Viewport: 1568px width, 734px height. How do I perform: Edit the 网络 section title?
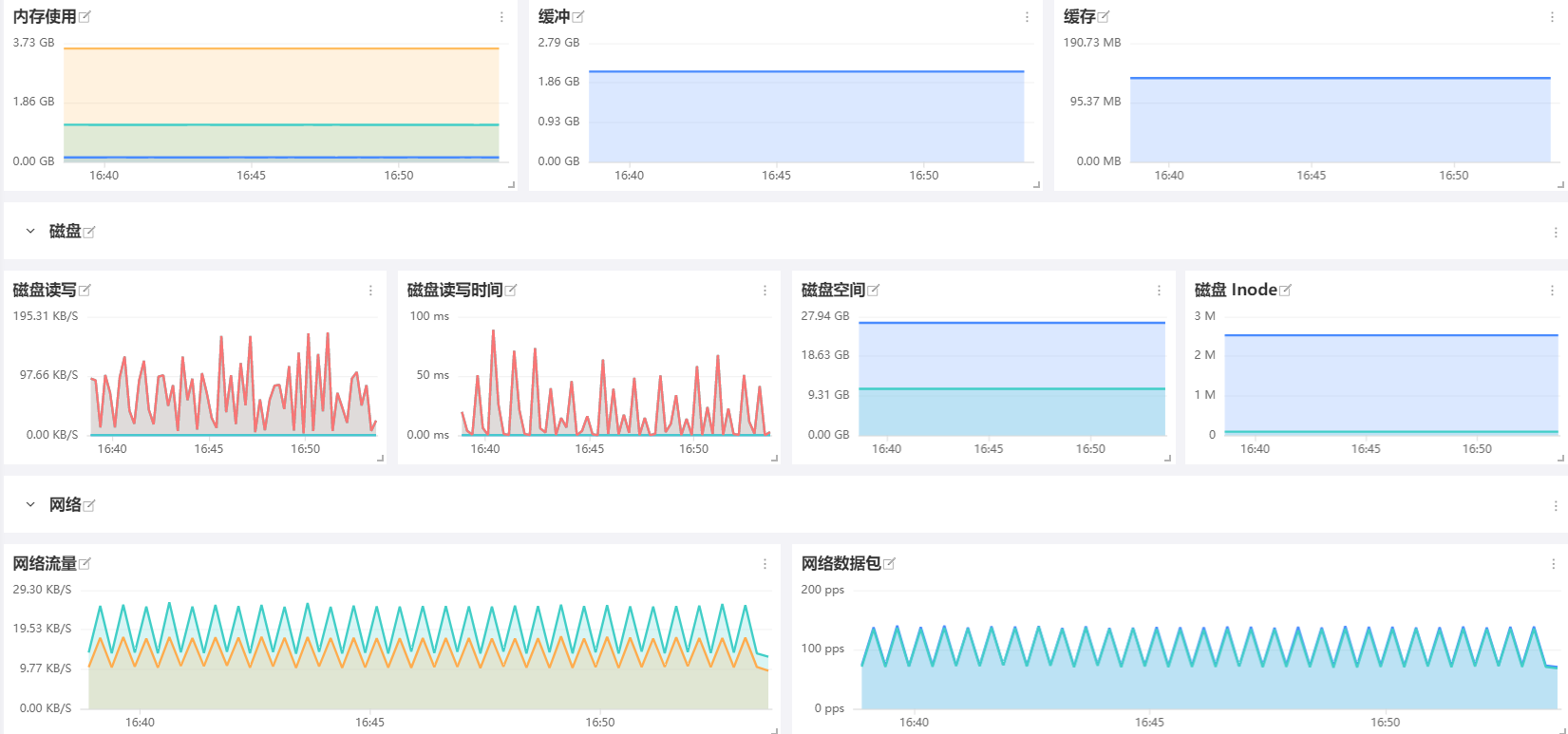tap(89, 505)
